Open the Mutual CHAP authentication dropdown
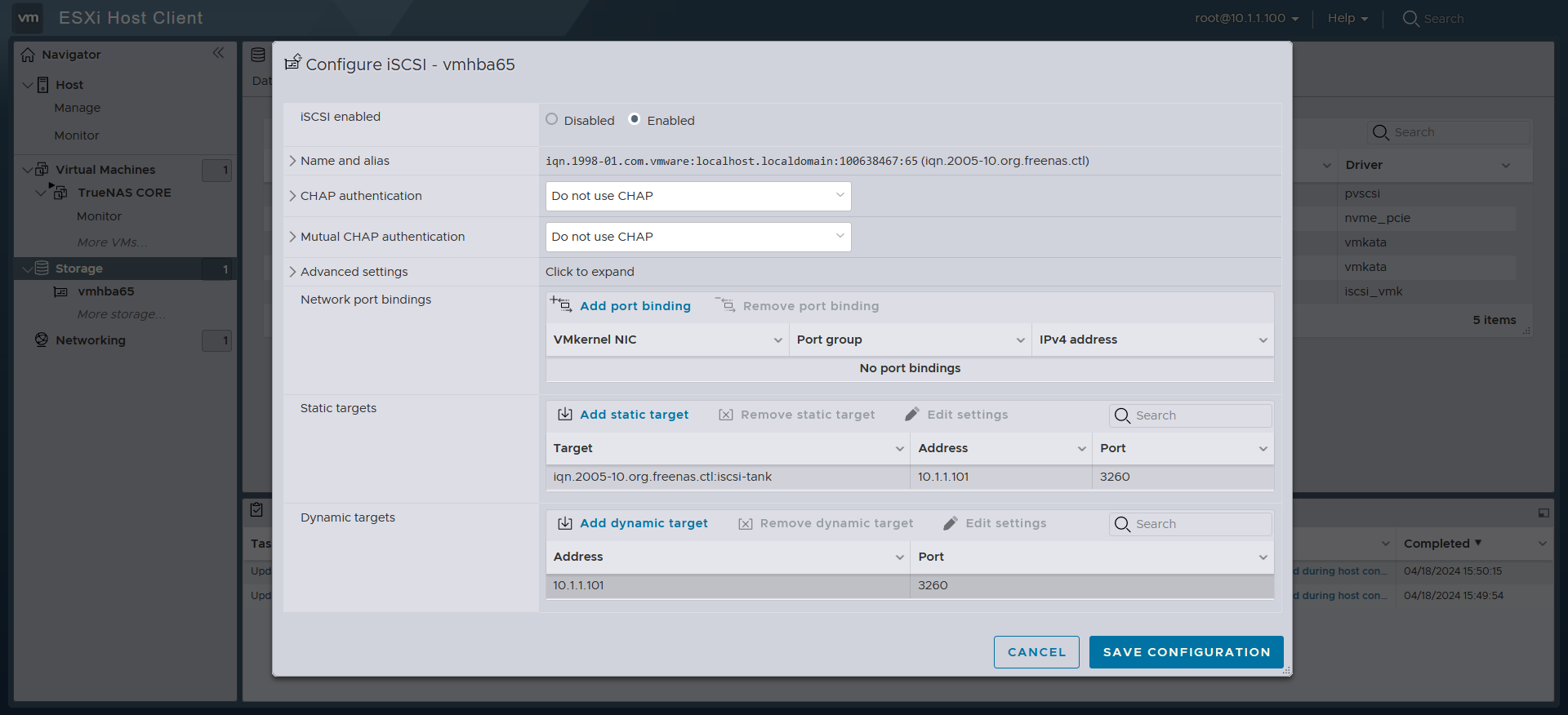1568x715 pixels. [x=698, y=237]
